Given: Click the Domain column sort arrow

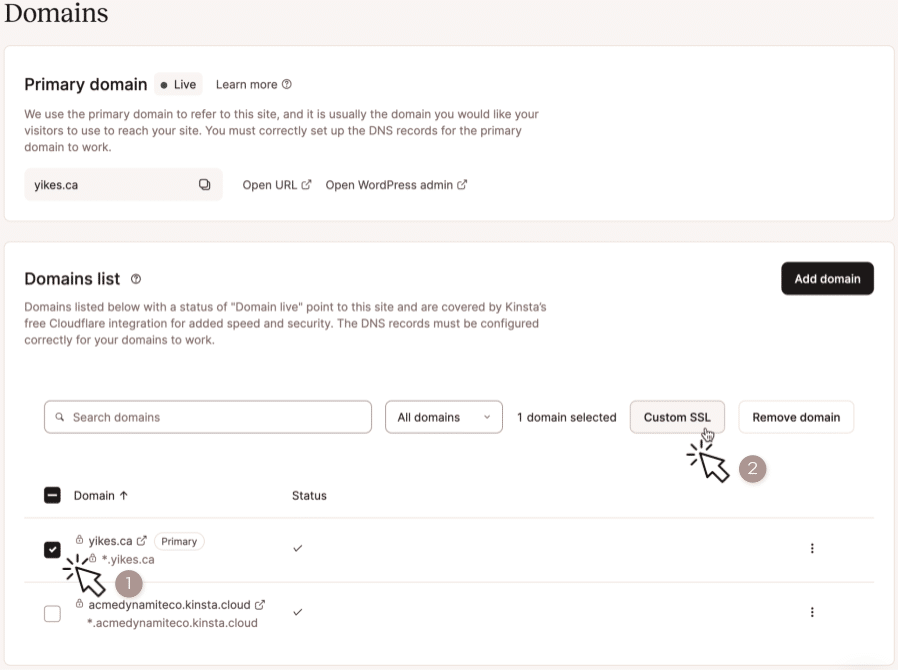Looking at the screenshot, I should tap(124, 495).
